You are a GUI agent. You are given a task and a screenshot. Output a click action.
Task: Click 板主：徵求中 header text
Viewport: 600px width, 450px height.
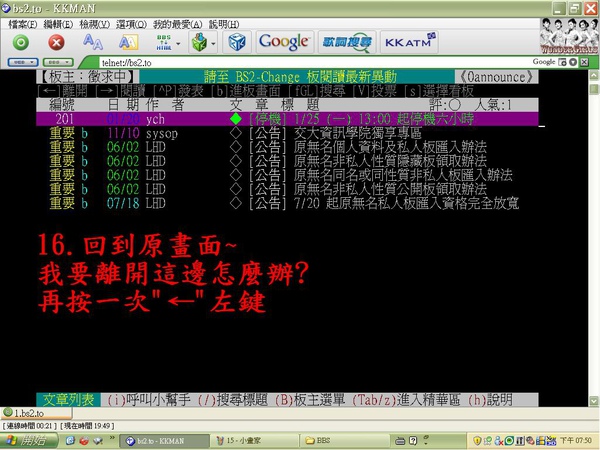[x=88, y=77]
